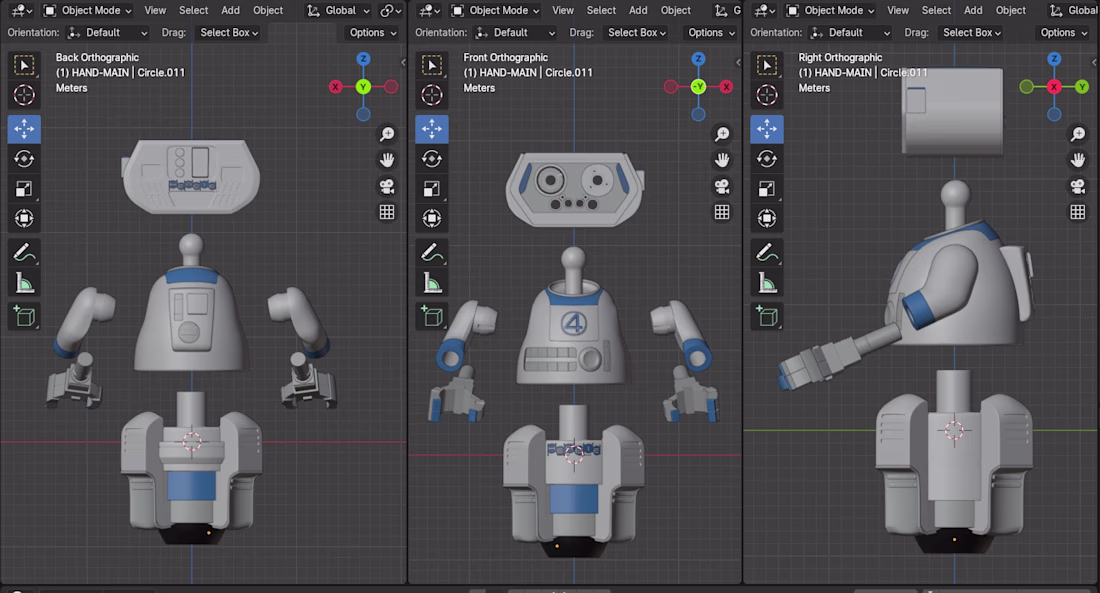
Task: Select the Scale tool in the middle viewport
Action: click(x=432, y=189)
